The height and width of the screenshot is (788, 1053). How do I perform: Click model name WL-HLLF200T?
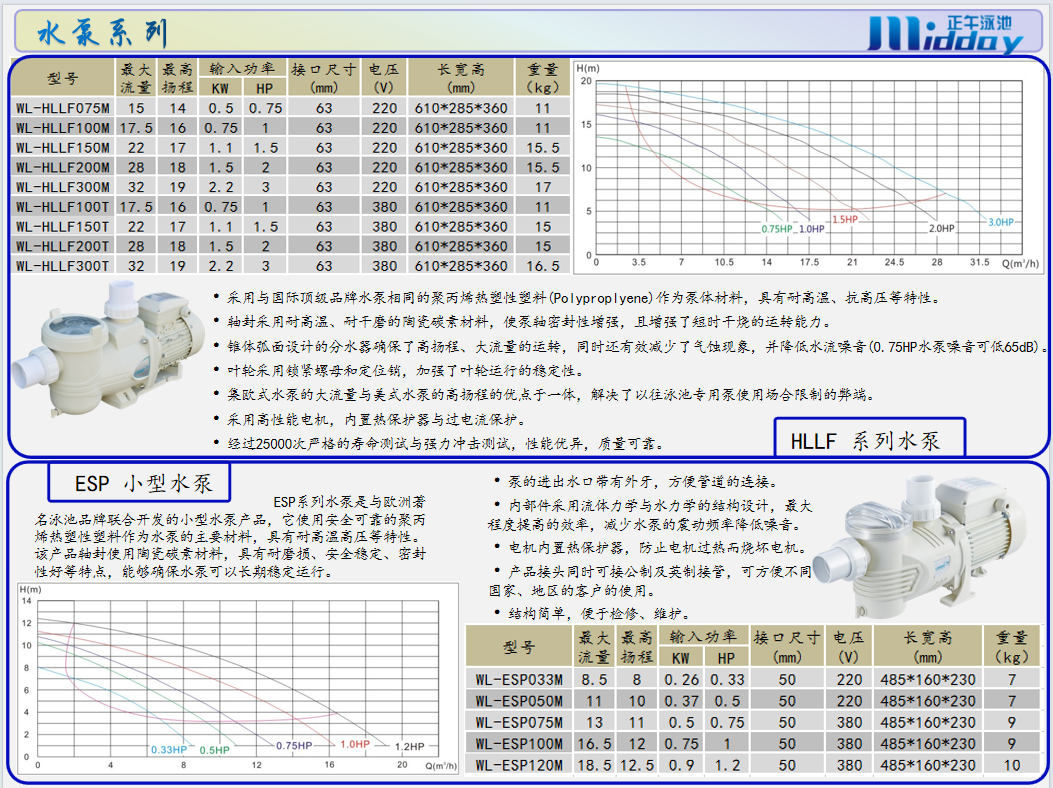pyautogui.click(x=62, y=246)
